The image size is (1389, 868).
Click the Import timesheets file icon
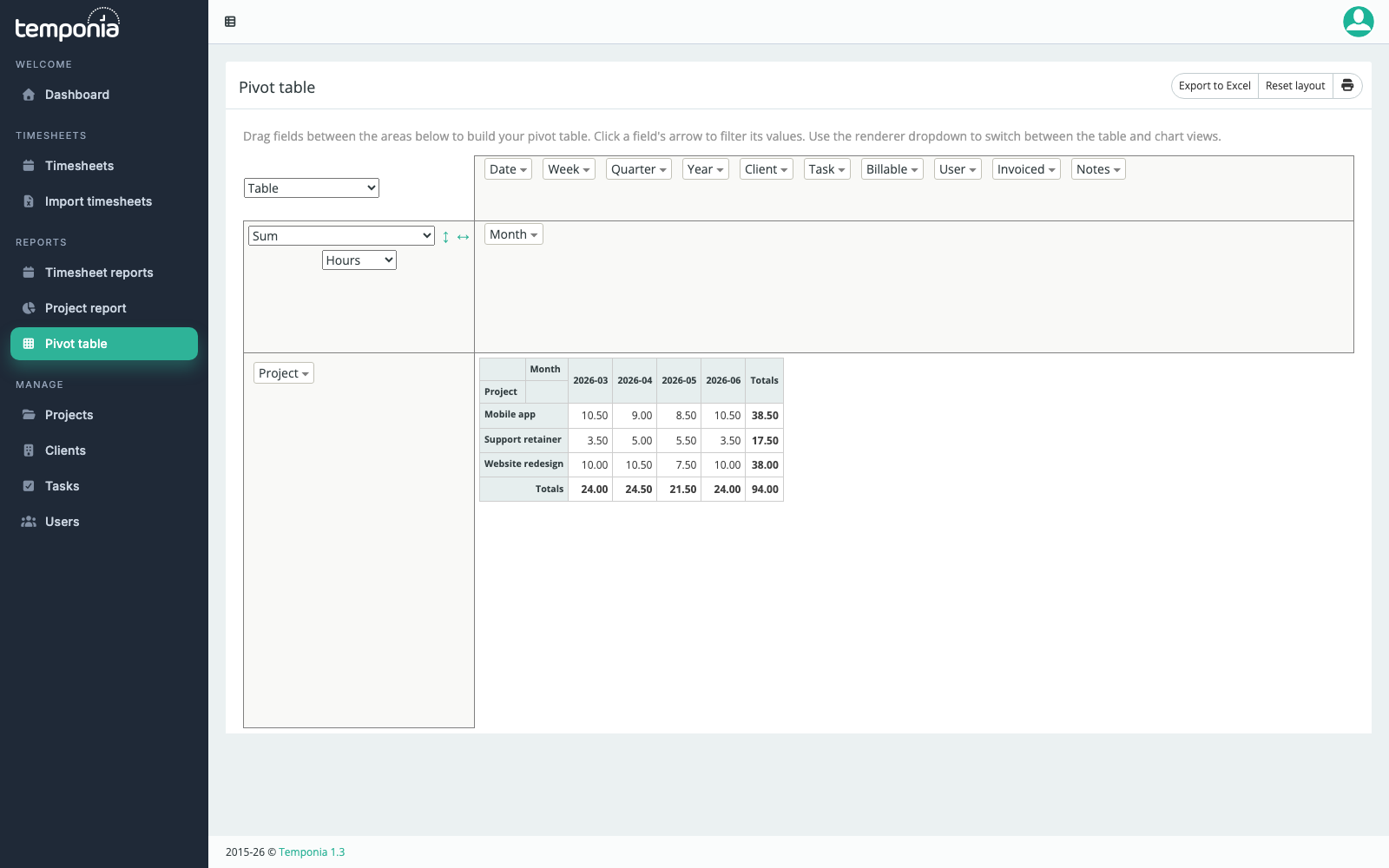29,201
